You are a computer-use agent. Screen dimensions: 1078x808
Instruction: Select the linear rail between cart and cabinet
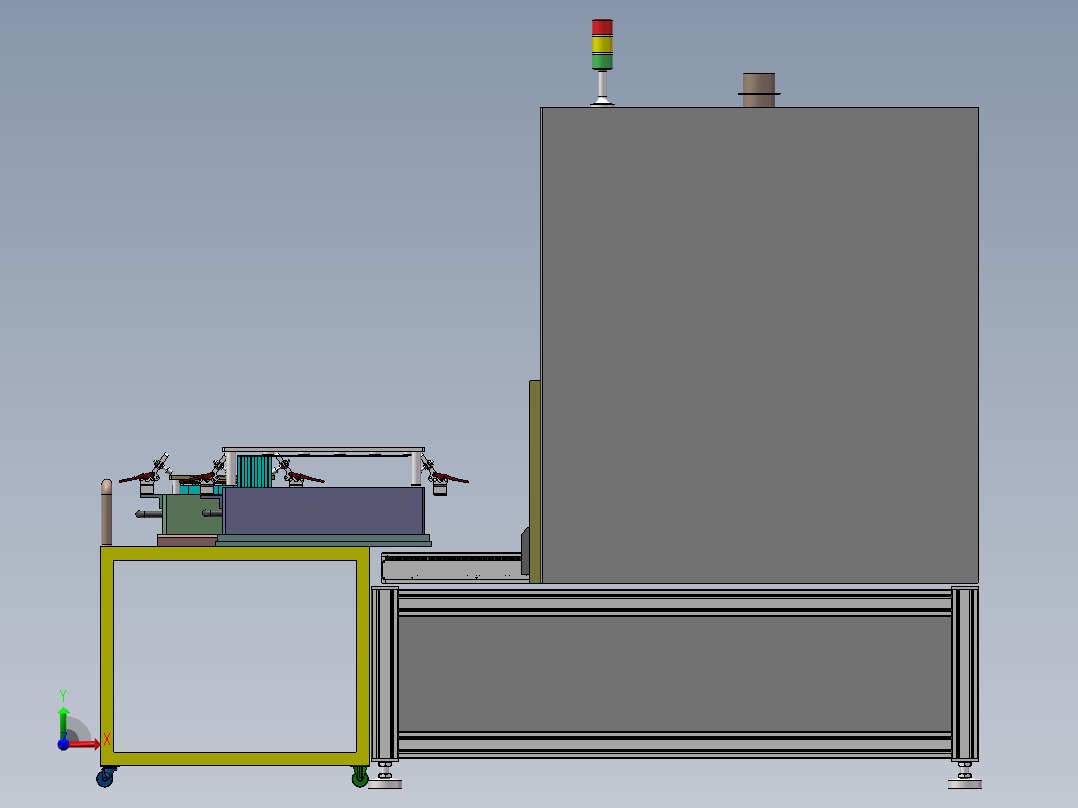click(452, 568)
